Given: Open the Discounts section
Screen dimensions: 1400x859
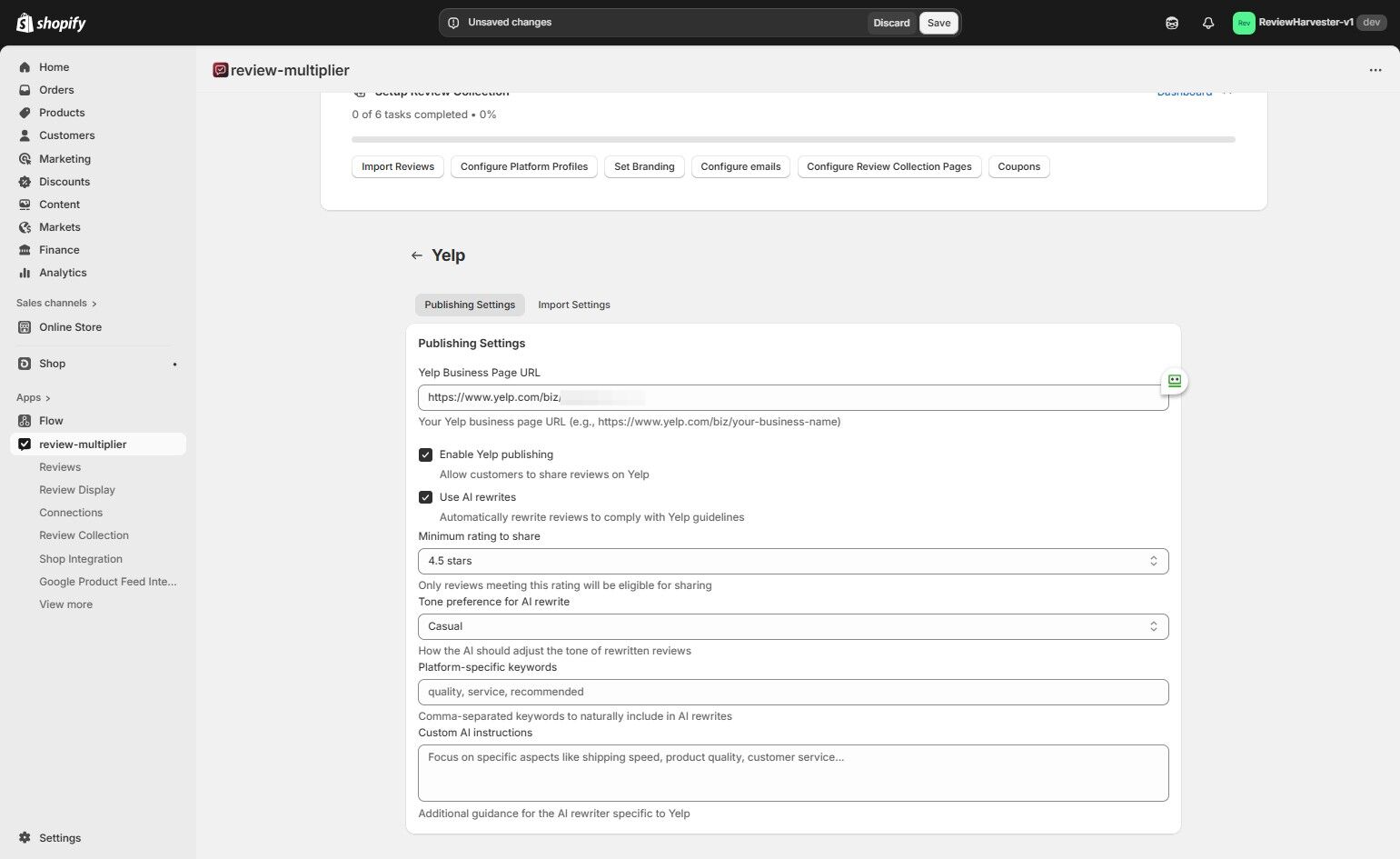Looking at the screenshot, I should 64,181.
